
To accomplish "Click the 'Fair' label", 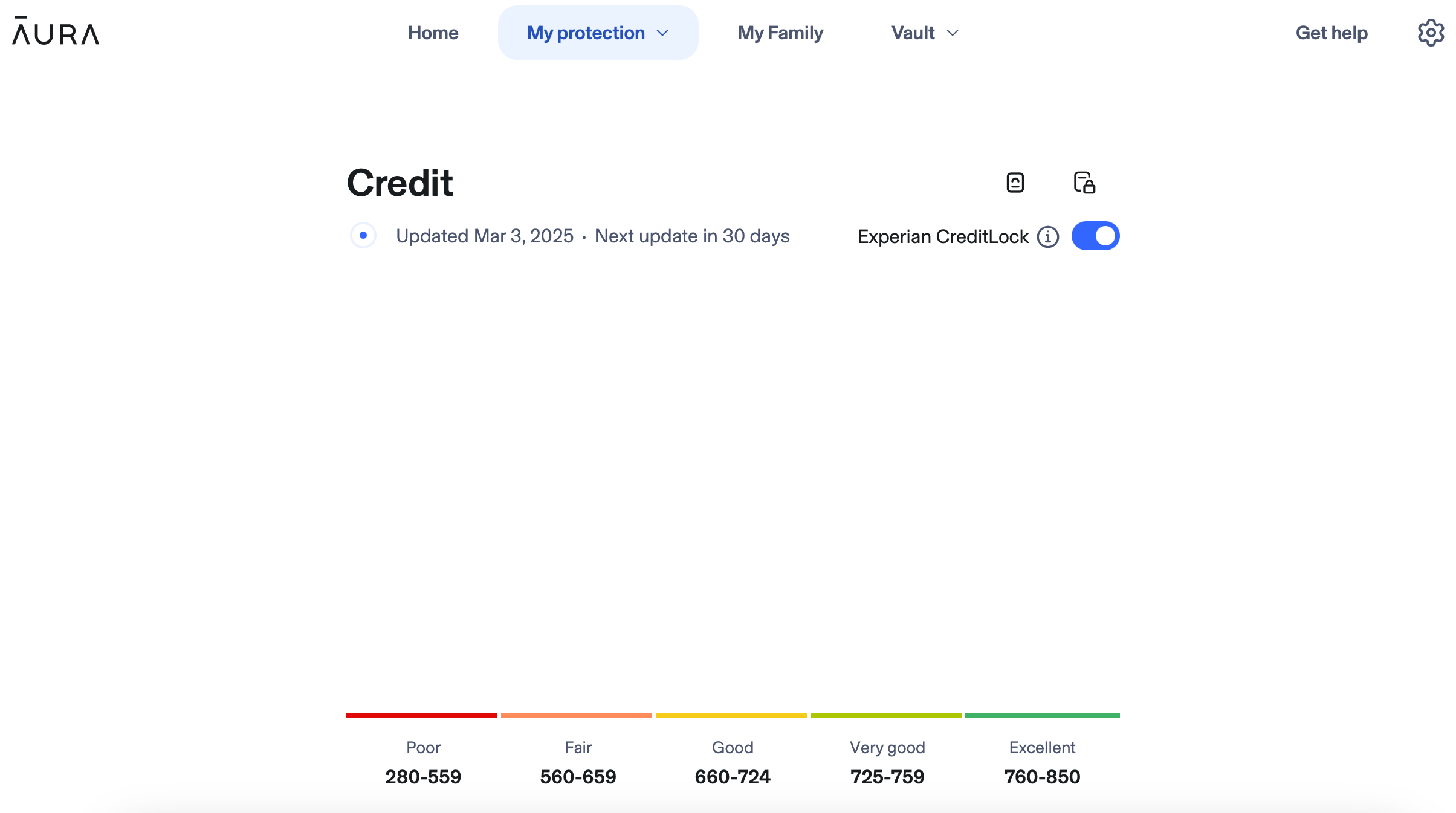I will (578, 748).
